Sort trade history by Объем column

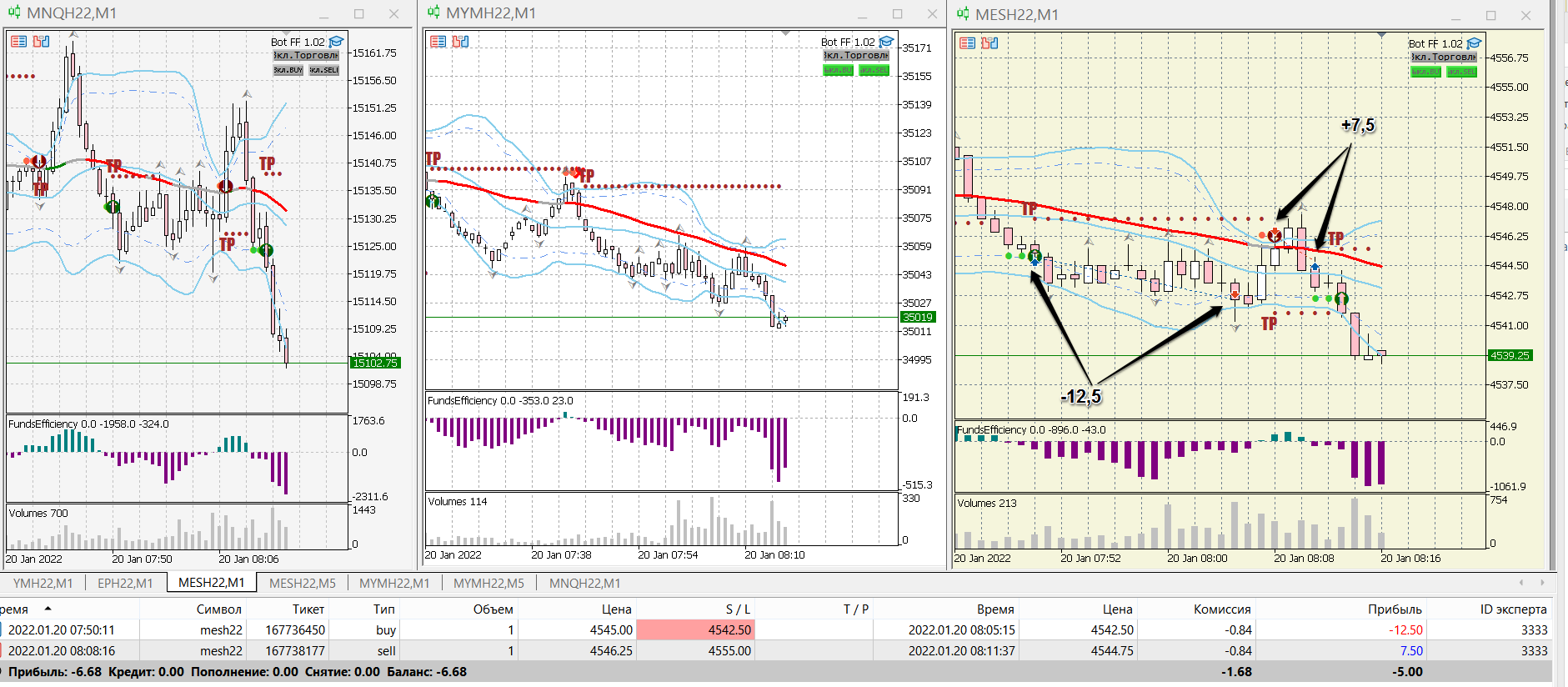pyautogui.click(x=493, y=609)
